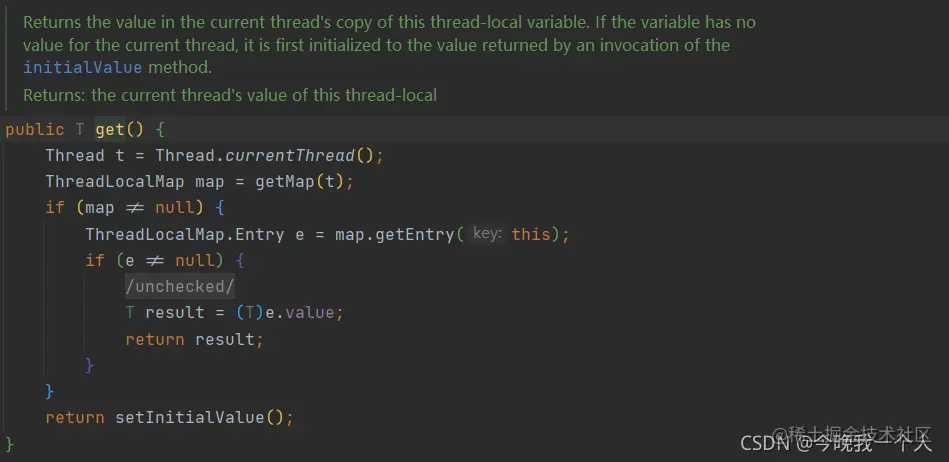Viewport: 949px width, 462px height.
Task: Expand the folded /unchecked/ annotation
Action: coord(180,286)
